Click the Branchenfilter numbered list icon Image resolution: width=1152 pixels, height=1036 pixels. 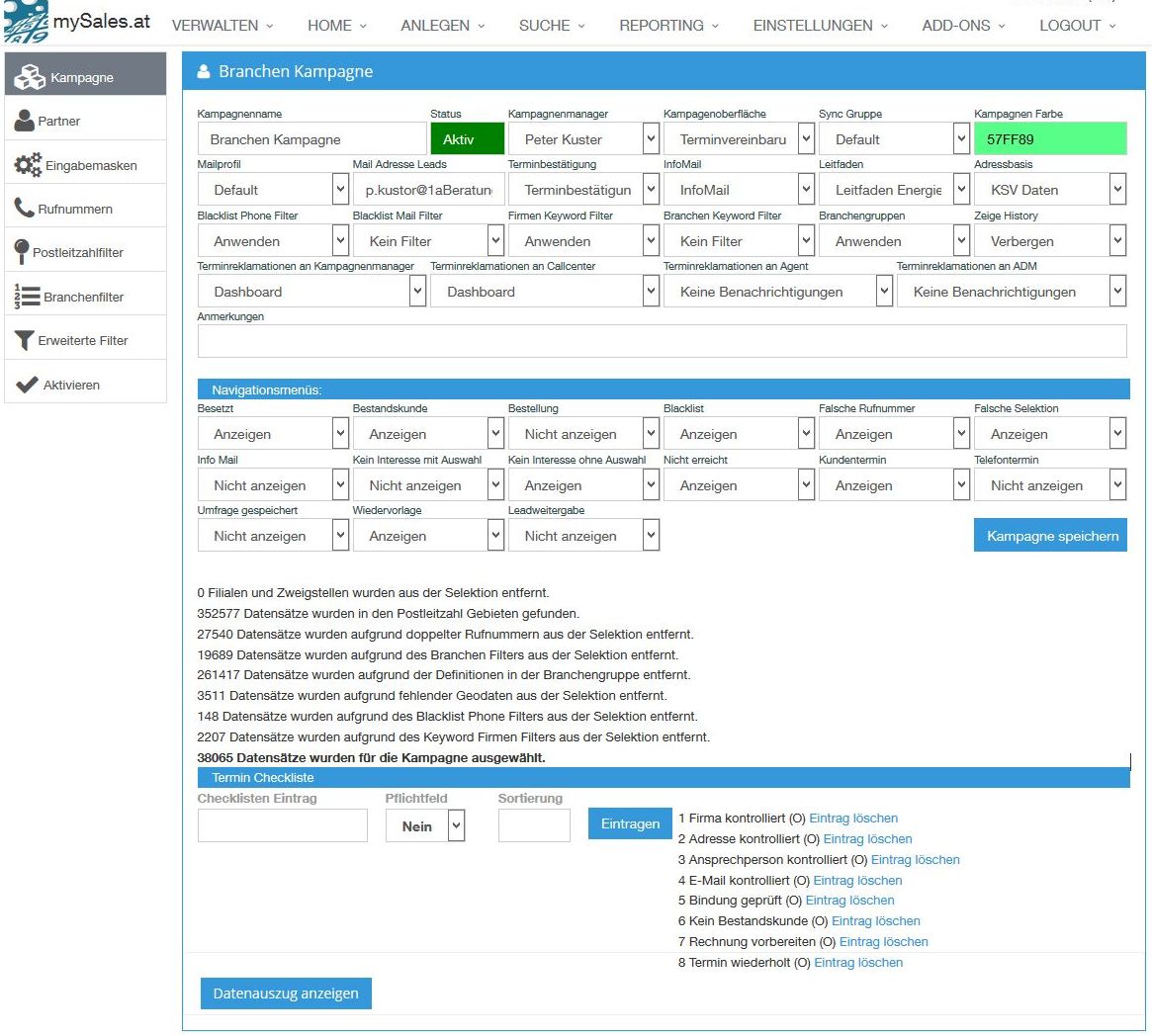coord(27,297)
